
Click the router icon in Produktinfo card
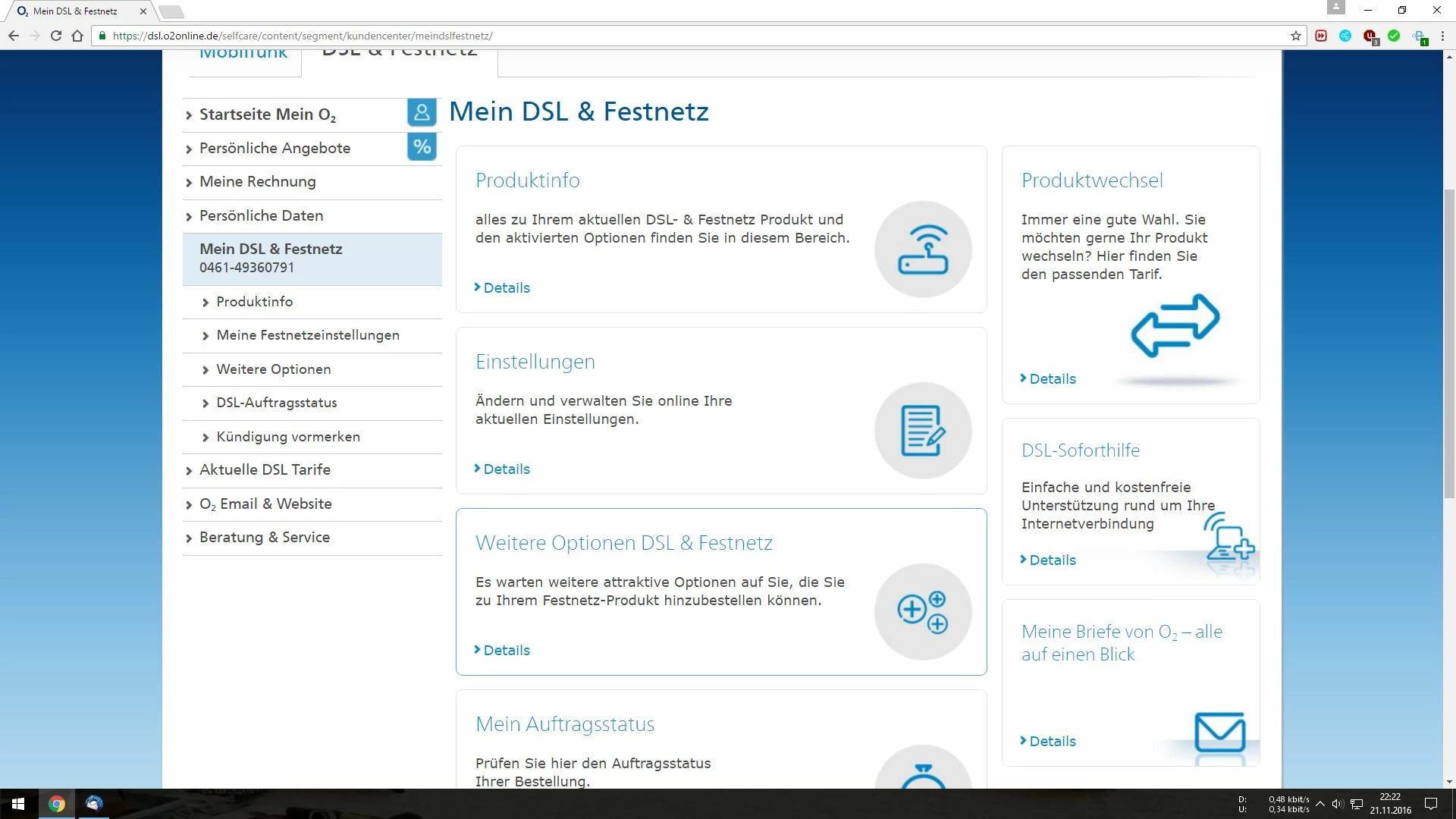pos(923,249)
